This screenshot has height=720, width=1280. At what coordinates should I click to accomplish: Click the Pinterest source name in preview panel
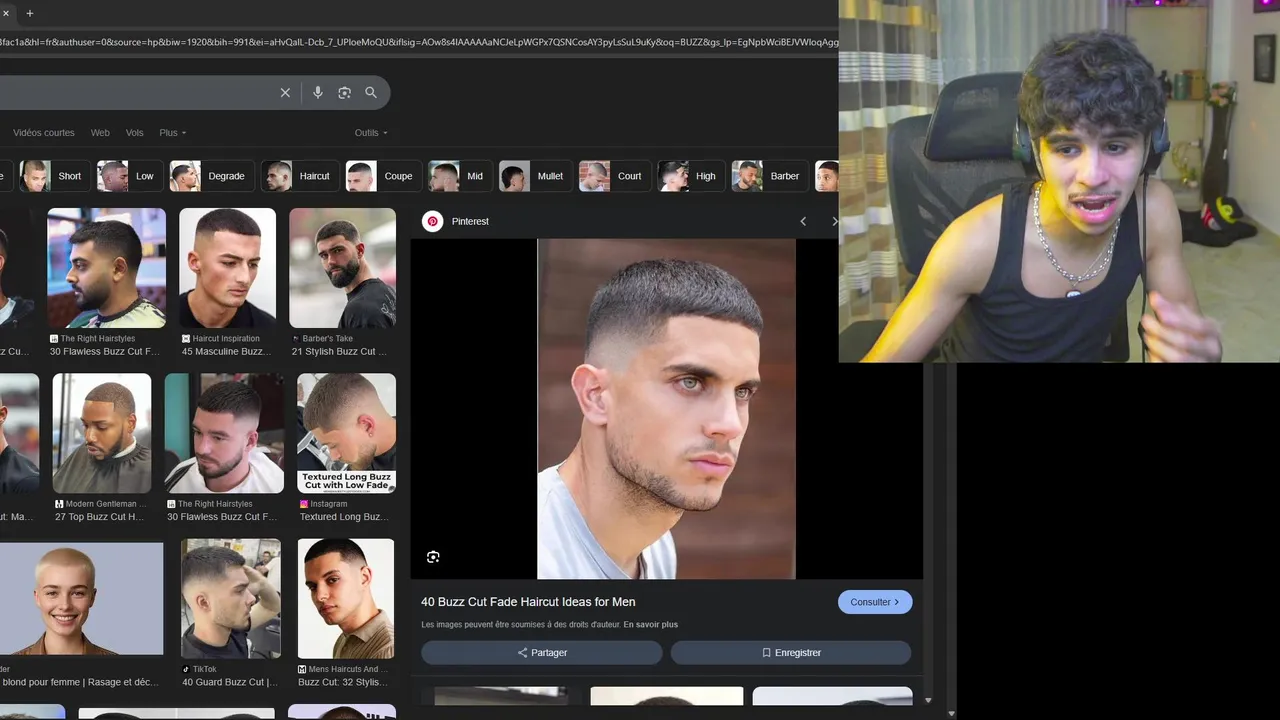tap(470, 221)
